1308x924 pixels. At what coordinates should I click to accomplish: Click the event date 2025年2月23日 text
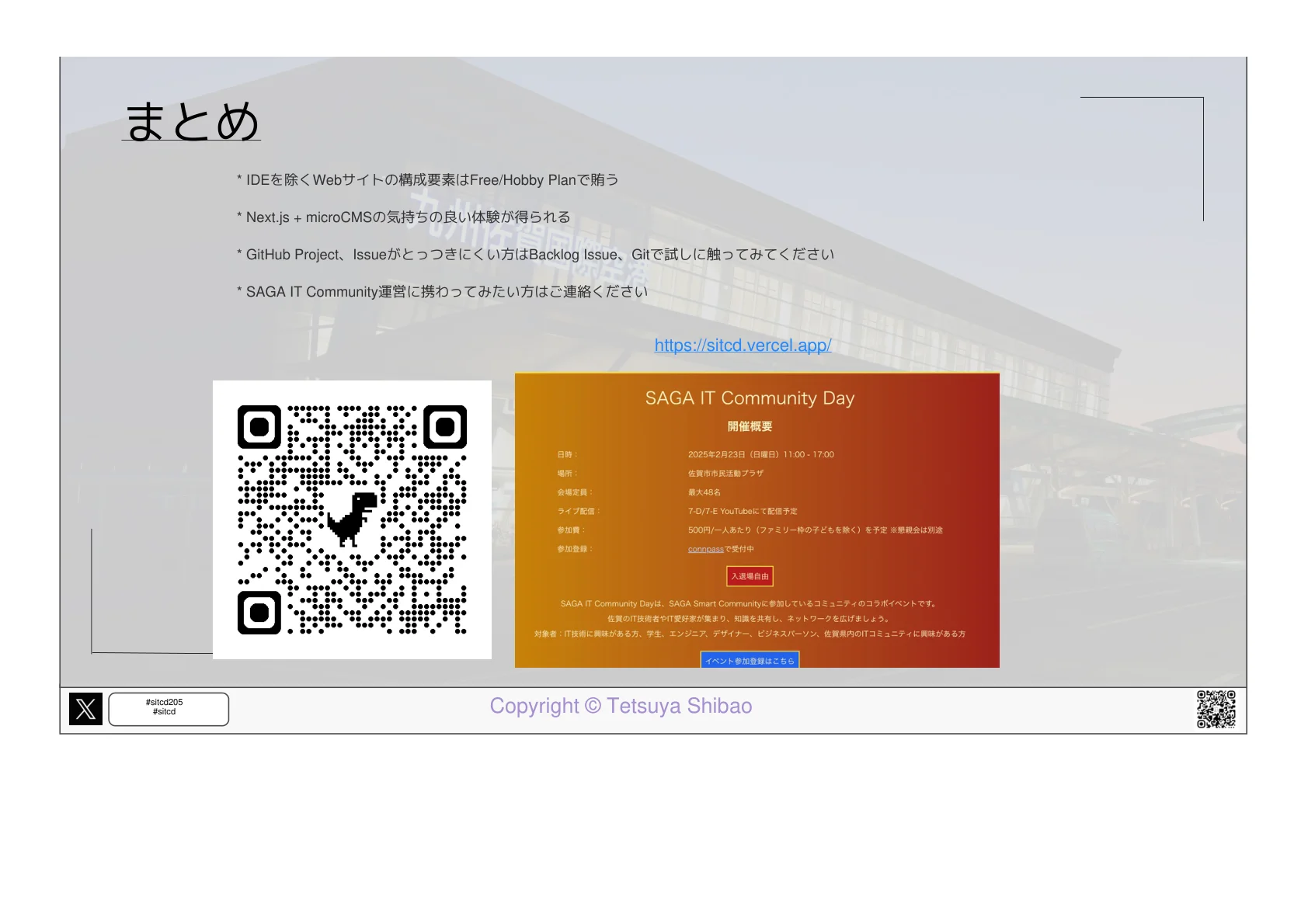click(x=761, y=455)
